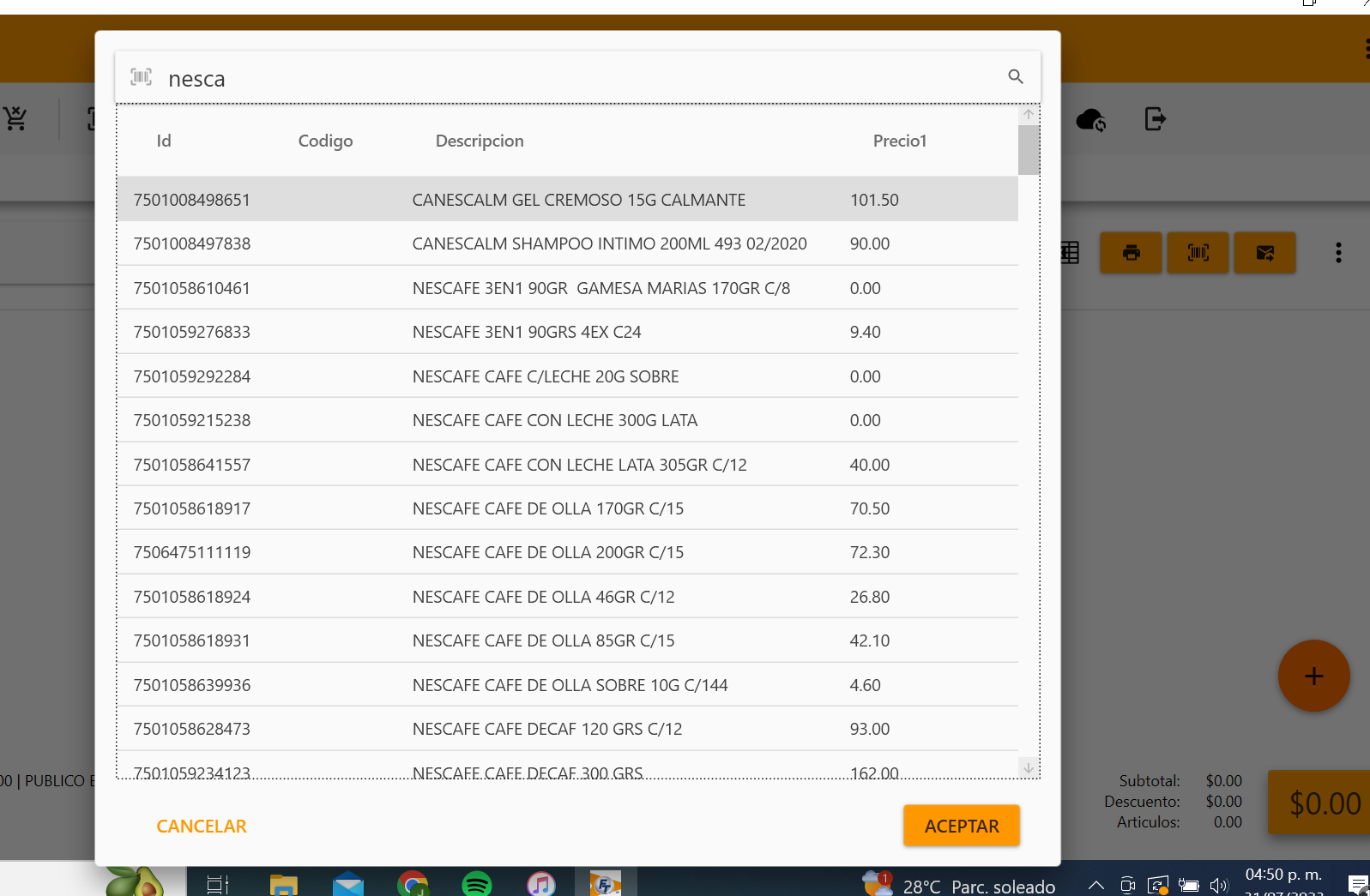Click the weather widget 28°C Parc. soleado
This screenshot has width=1370, height=896.
click(x=960, y=886)
